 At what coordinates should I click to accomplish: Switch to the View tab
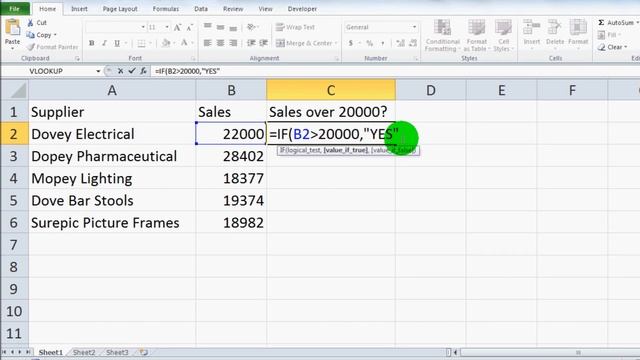[x=265, y=9]
